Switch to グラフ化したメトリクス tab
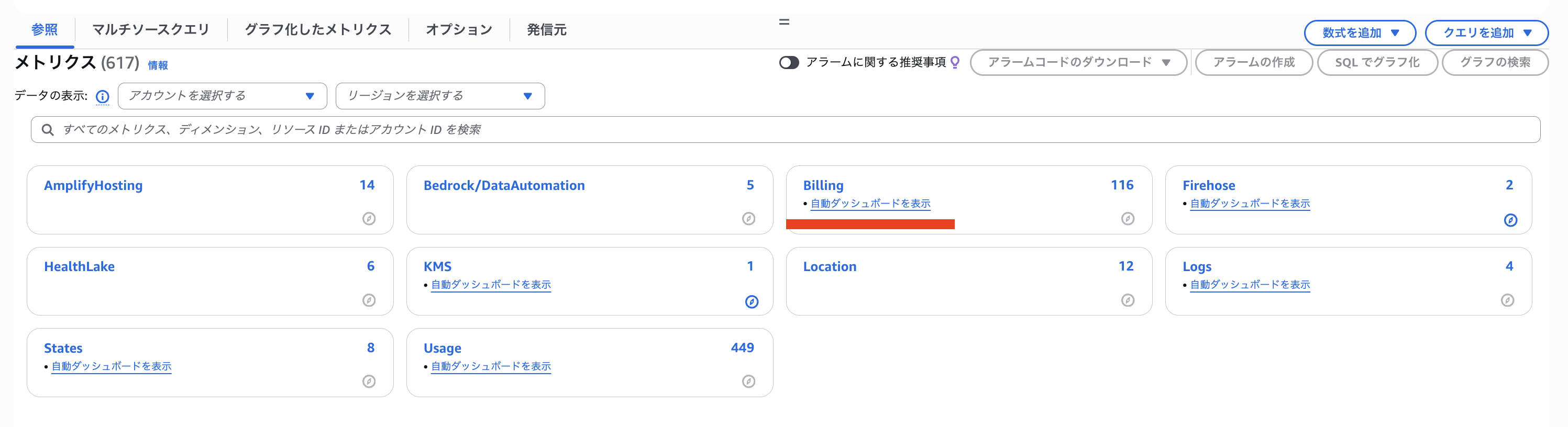Viewport: 1568px width, 427px height. [x=318, y=30]
